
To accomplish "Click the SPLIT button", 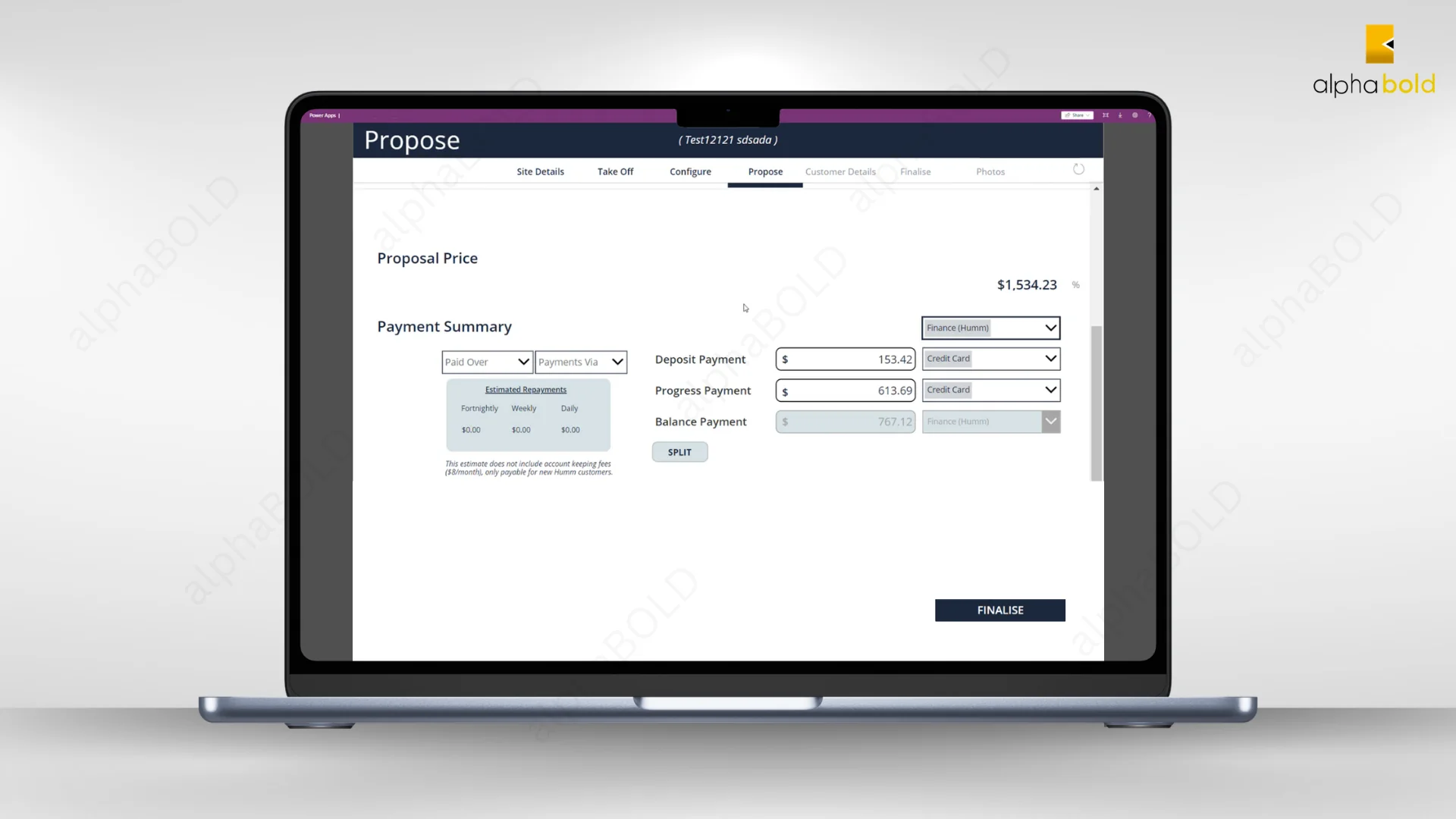I will coord(679,451).
